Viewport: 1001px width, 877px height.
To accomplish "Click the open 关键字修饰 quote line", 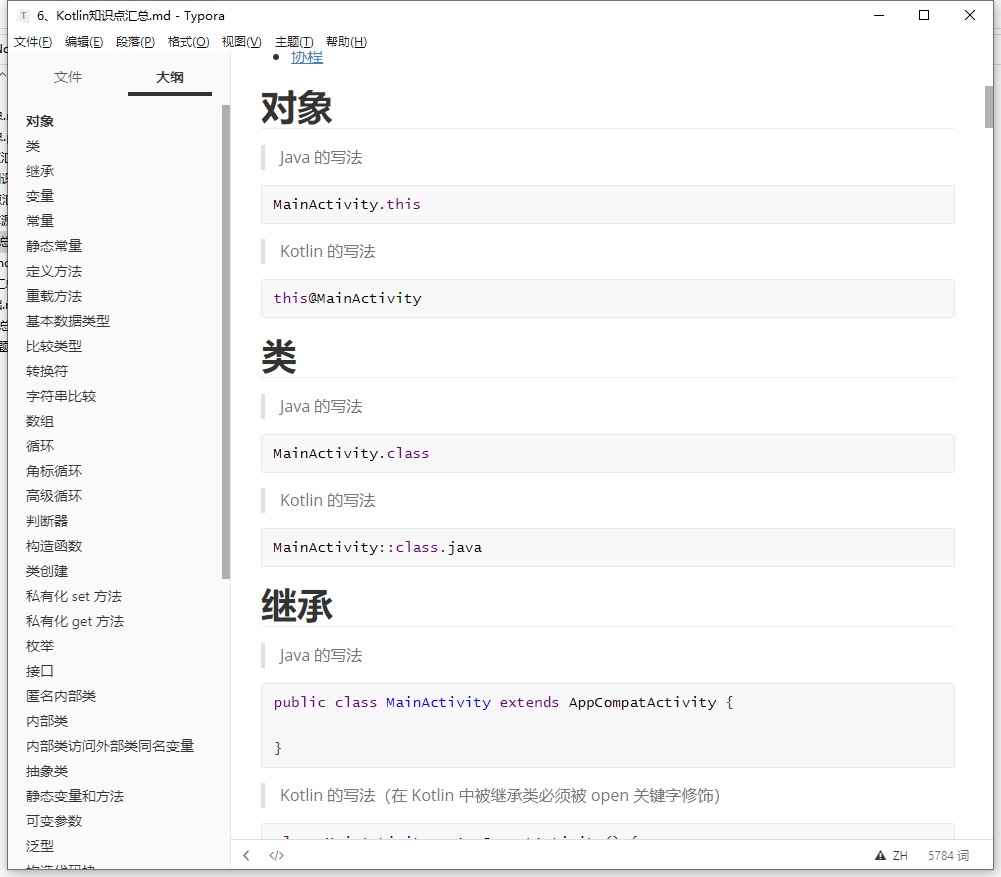I will coord(500,795).
